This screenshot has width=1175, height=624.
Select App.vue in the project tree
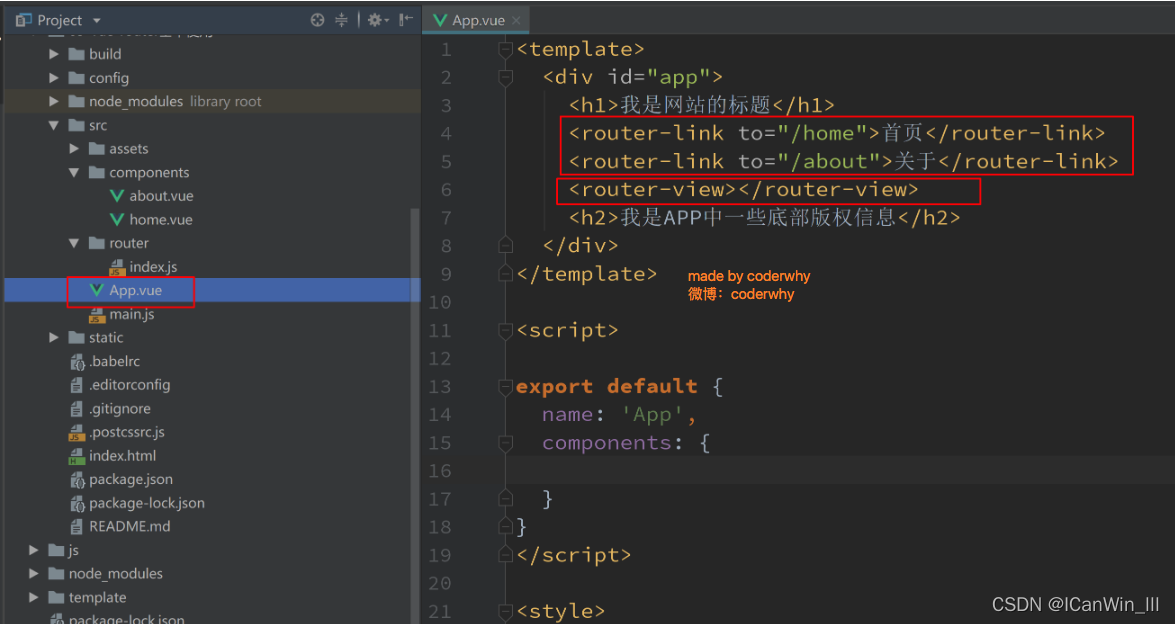136,290
